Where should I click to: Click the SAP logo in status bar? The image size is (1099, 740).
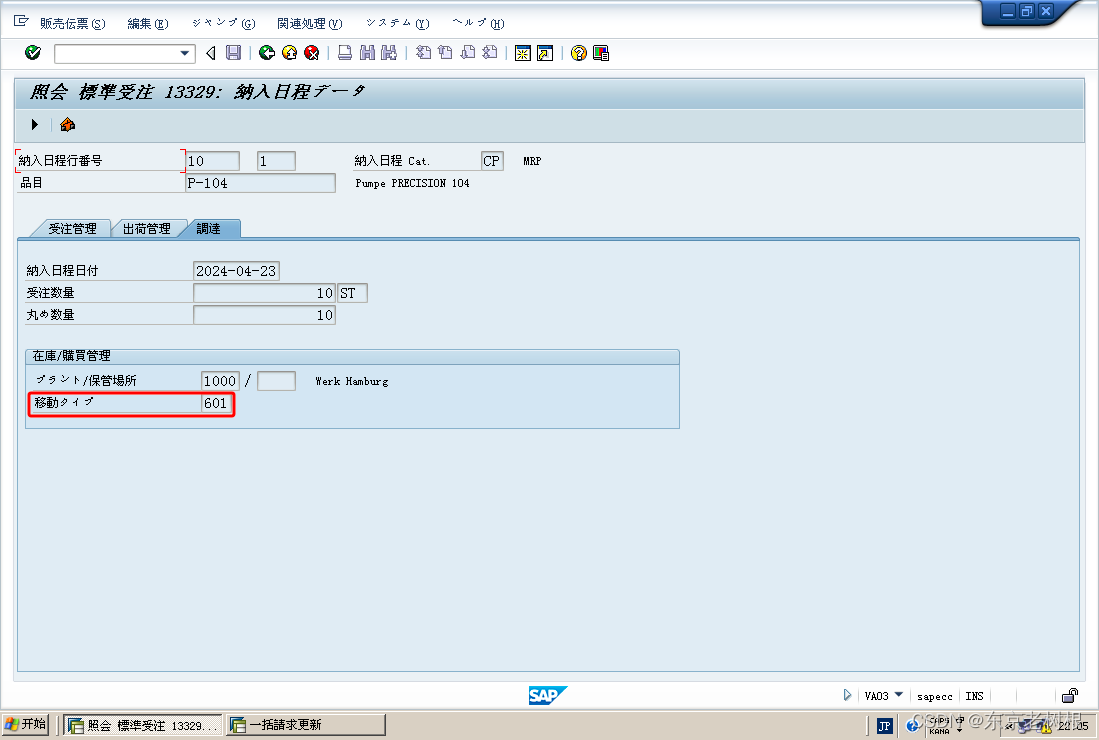(x=547, y=695)
